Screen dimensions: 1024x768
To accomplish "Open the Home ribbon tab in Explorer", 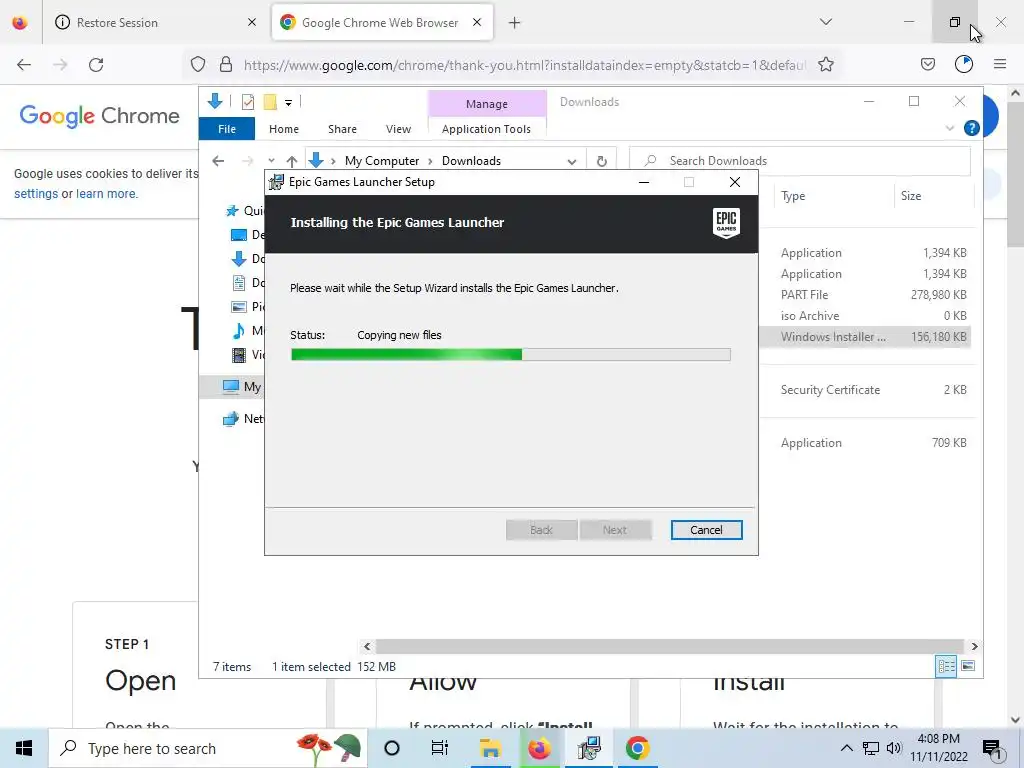I will click(283, 129).
